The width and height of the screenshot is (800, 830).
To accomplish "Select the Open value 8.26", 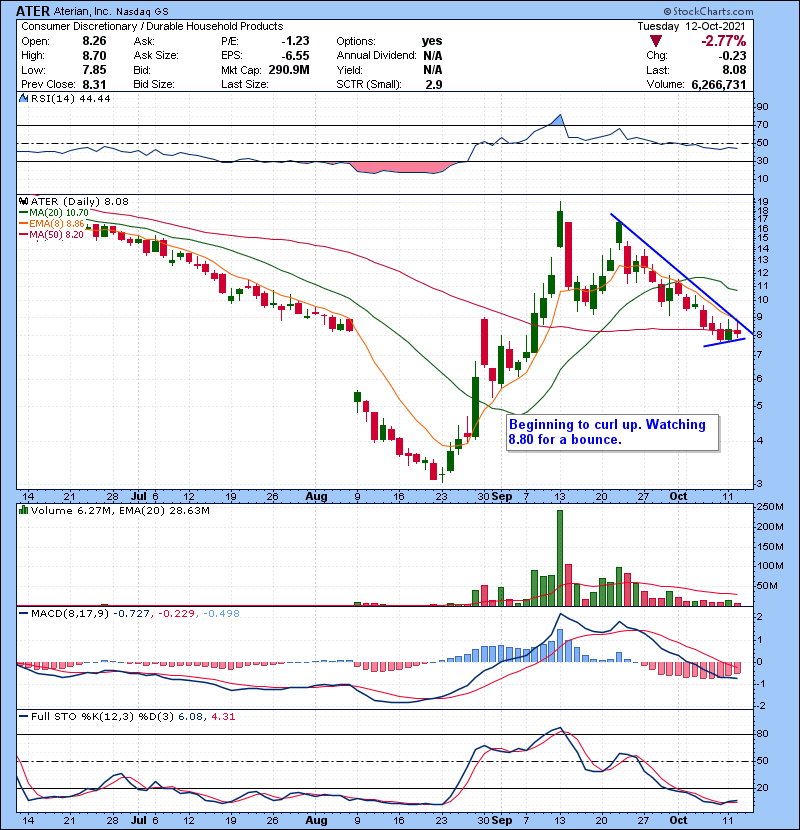I will [x=94, y=41].
